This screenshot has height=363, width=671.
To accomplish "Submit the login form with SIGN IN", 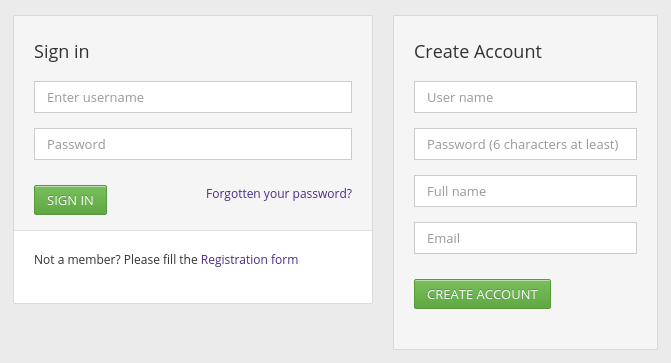I will pos(71,200).
